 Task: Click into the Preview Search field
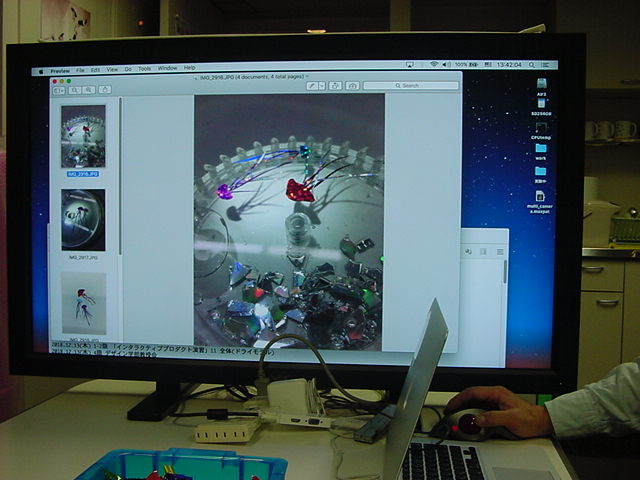411,85
